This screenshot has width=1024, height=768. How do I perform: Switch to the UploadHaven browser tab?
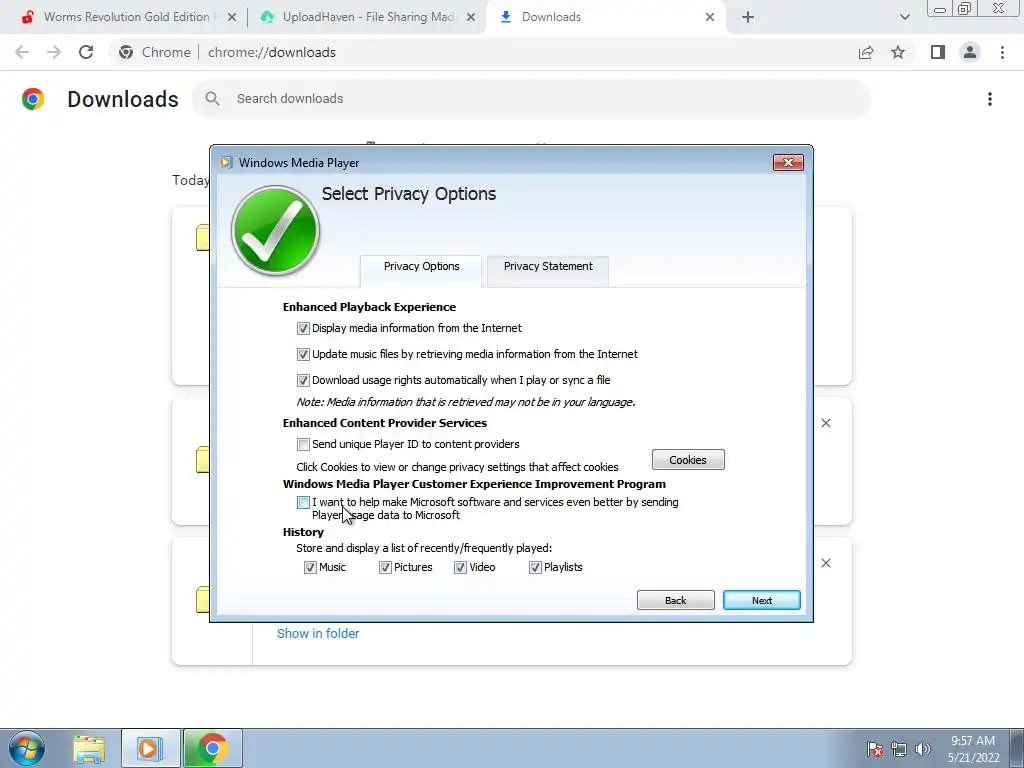click(368, 17)
